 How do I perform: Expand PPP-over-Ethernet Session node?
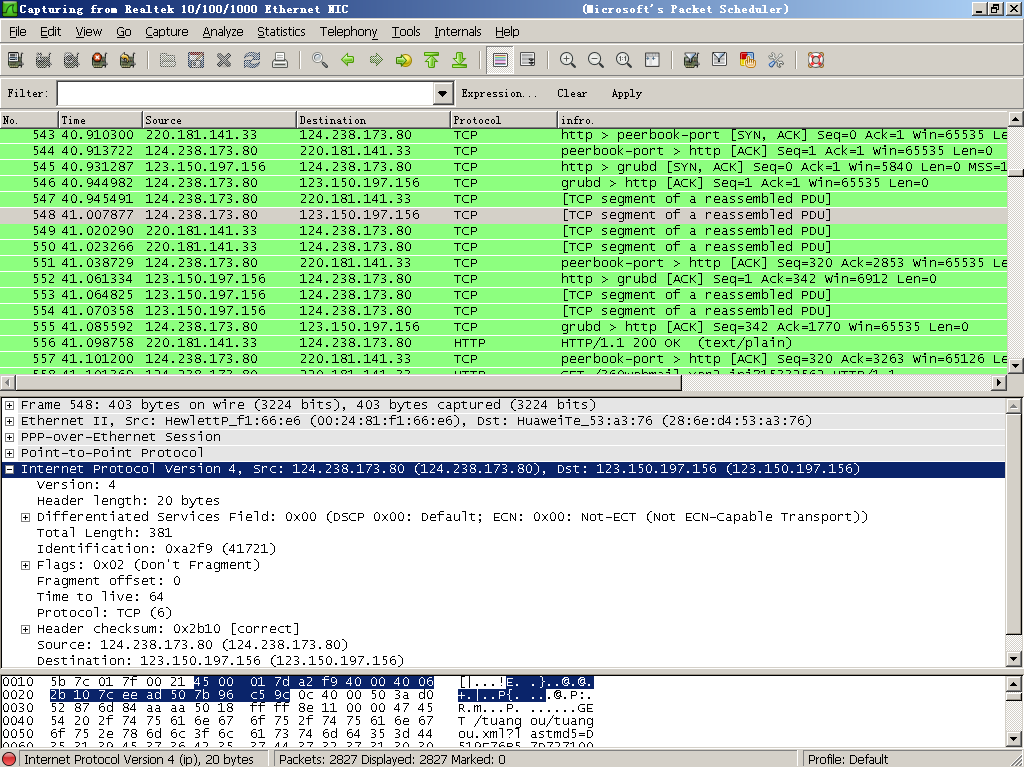(10, 437)
